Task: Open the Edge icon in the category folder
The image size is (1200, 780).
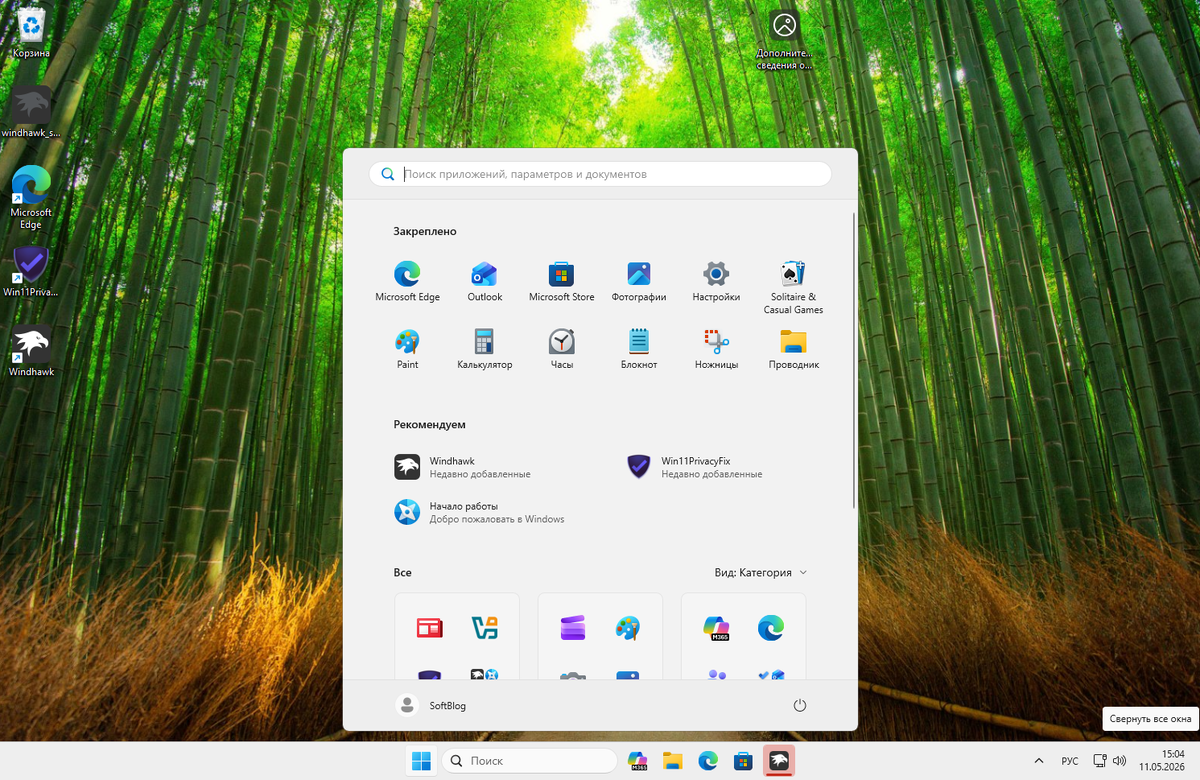Action: click(771, 628)
